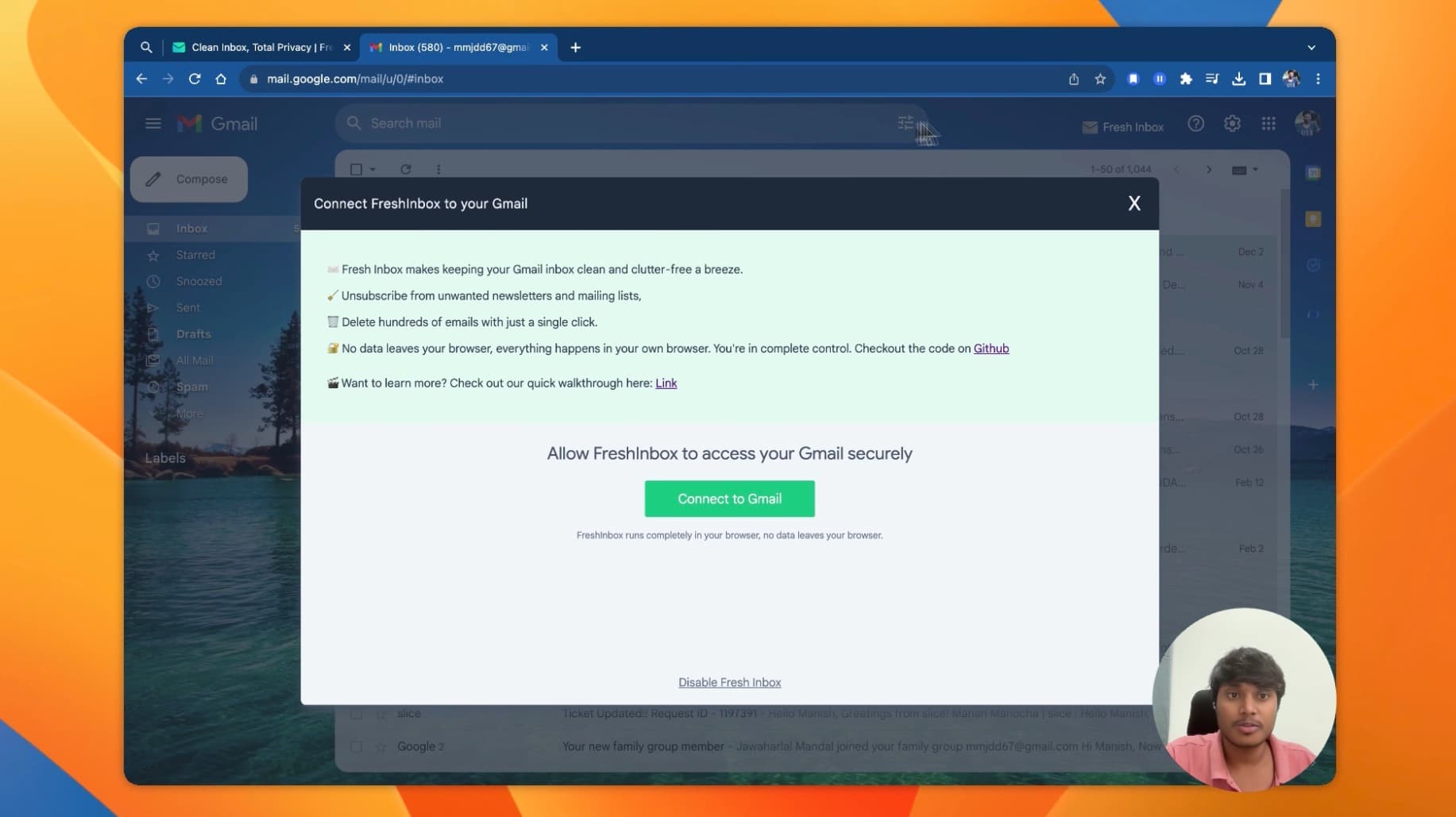Viewport: 1456px width, 817px height.
Task: Show search options filter icon
Action: [x=905, y=123]
